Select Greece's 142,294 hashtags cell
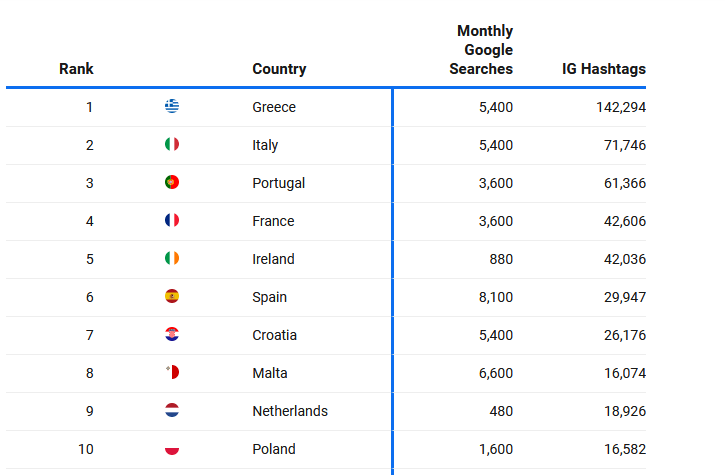Screen dimensions: 725x475 pyautogui.click(x=621, y=107)
